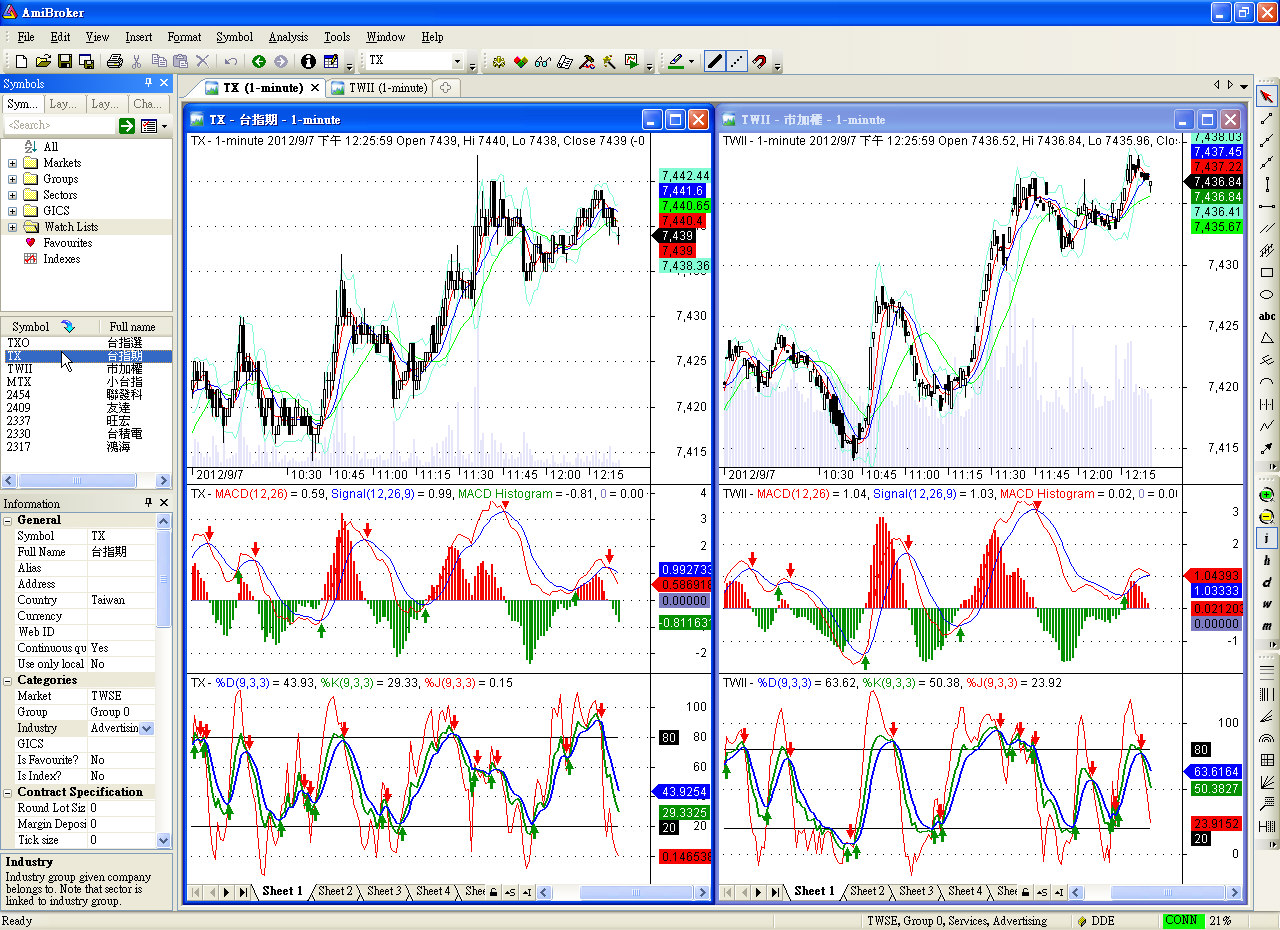Select the Gann square grid tool
Screen dimensions: 1280x930
1267,760
